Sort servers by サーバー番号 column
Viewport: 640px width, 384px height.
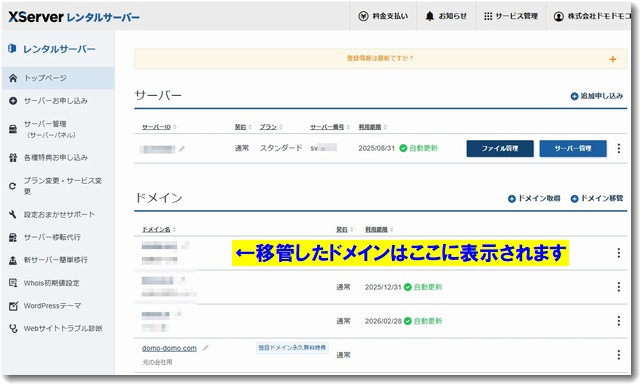330,127
